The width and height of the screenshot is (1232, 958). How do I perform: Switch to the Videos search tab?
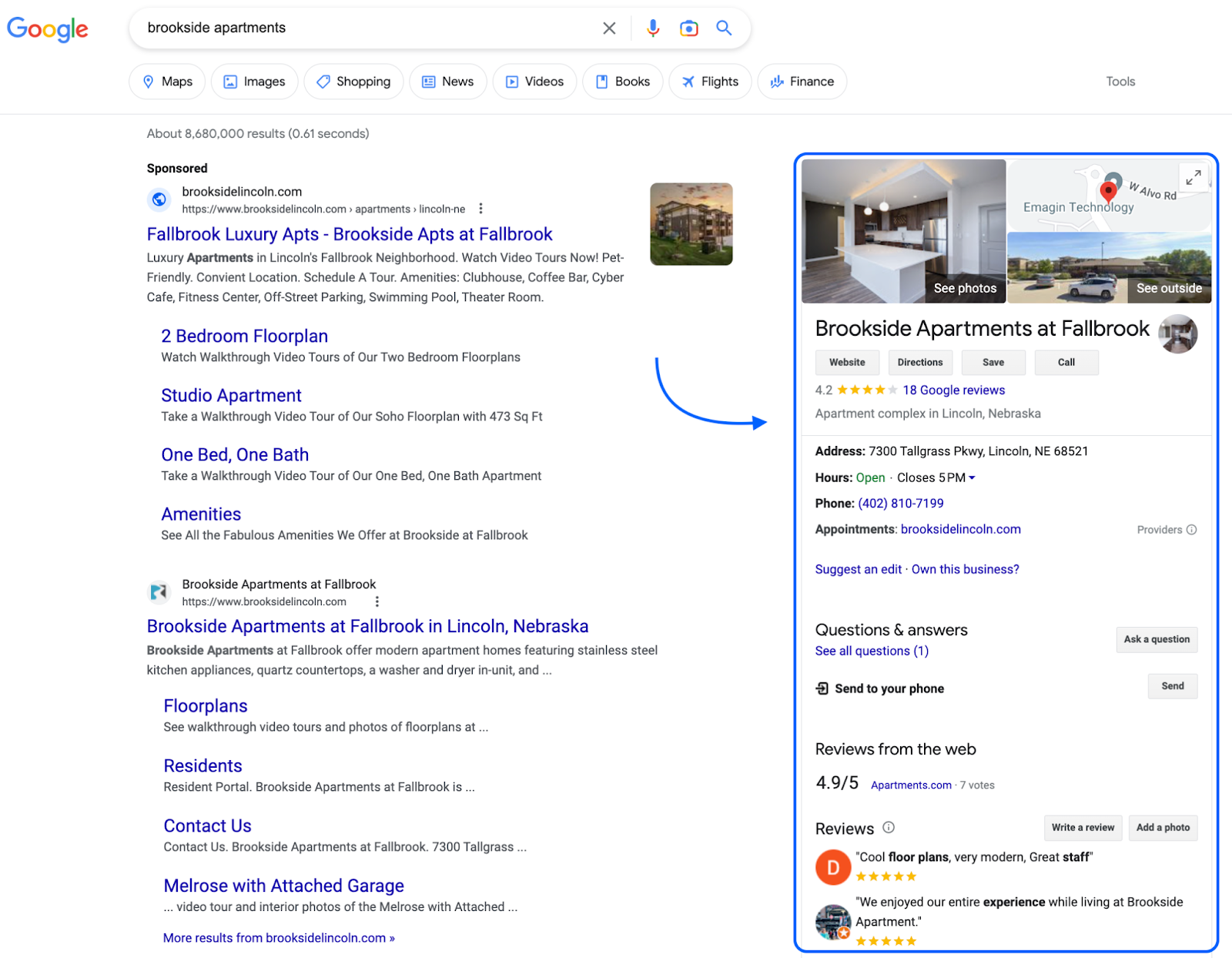[x=534, y=82]
